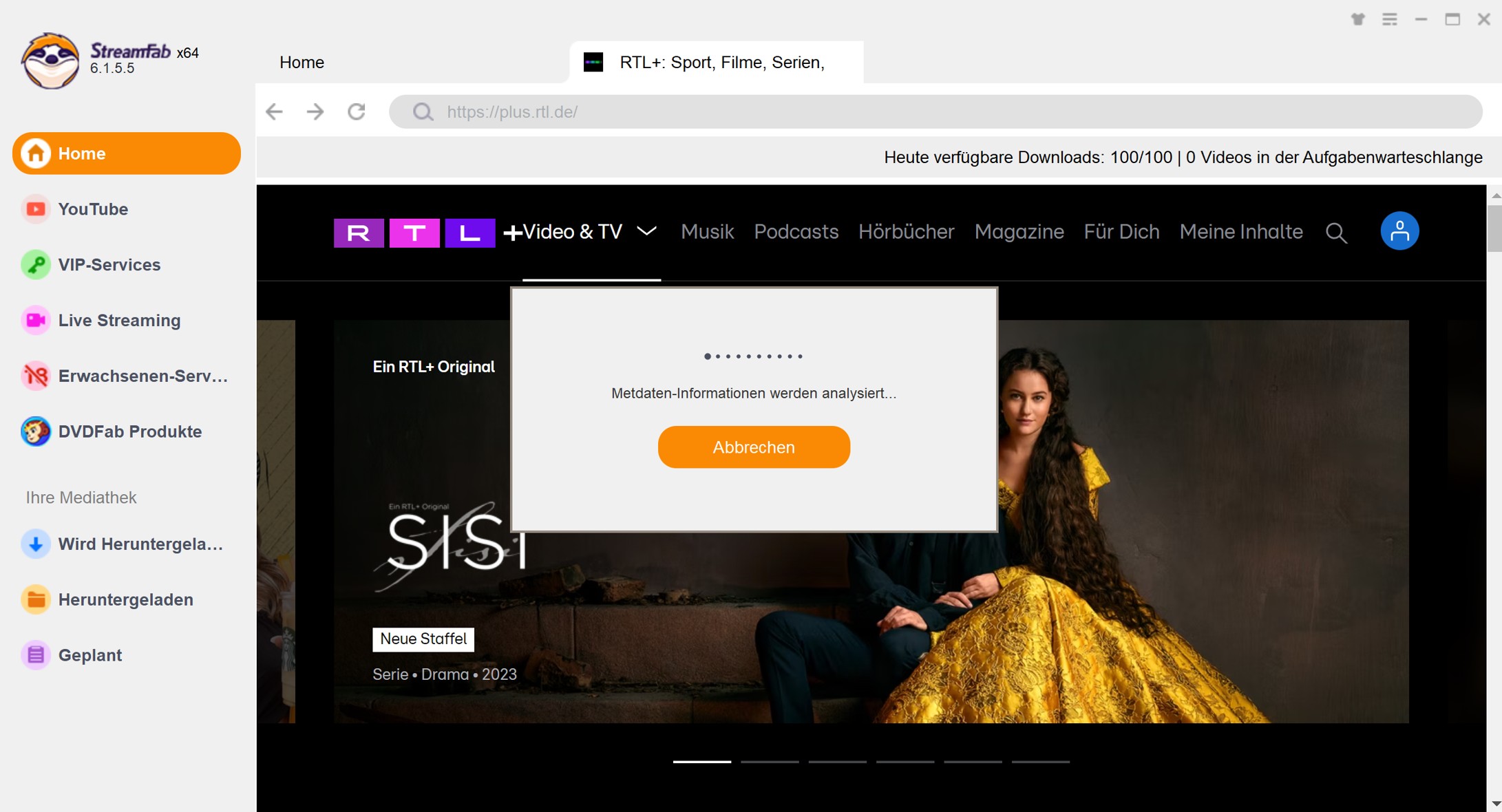The width and height of the screenshot is (1502, 812).
Task: Select the second carousel slide indicator
Action: click(770, 762)
